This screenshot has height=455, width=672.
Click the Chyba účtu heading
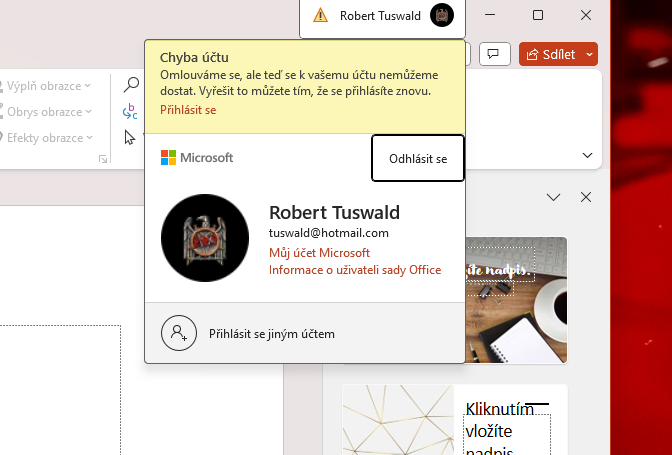[194, 57]
